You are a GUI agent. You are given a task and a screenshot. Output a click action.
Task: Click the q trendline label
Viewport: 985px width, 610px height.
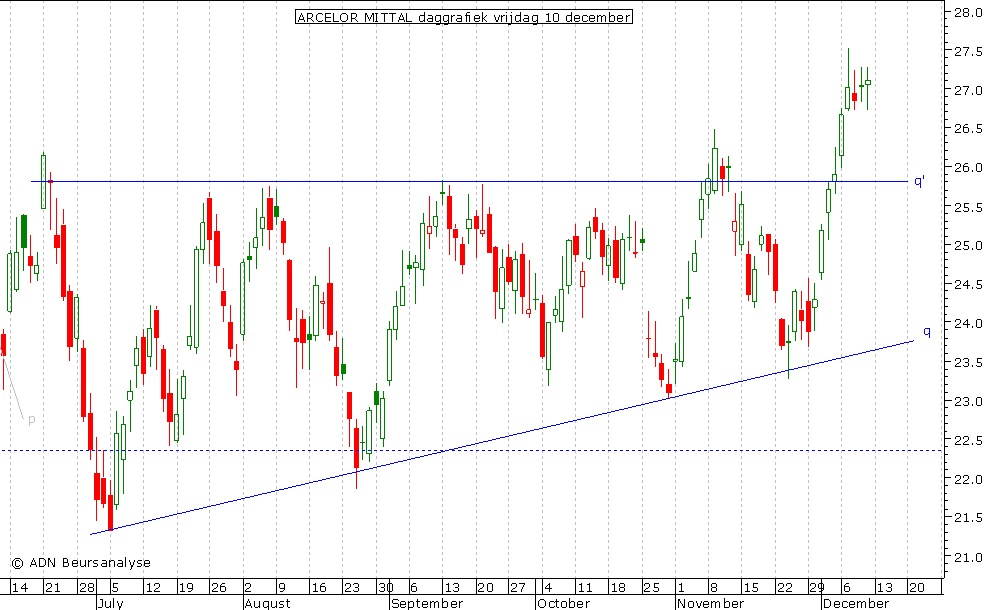[x=927, y=332]
